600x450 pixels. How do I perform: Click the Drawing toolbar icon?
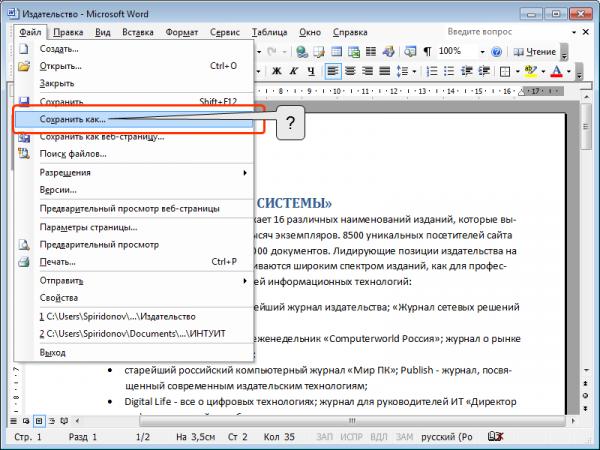click(x=388, y=52)
